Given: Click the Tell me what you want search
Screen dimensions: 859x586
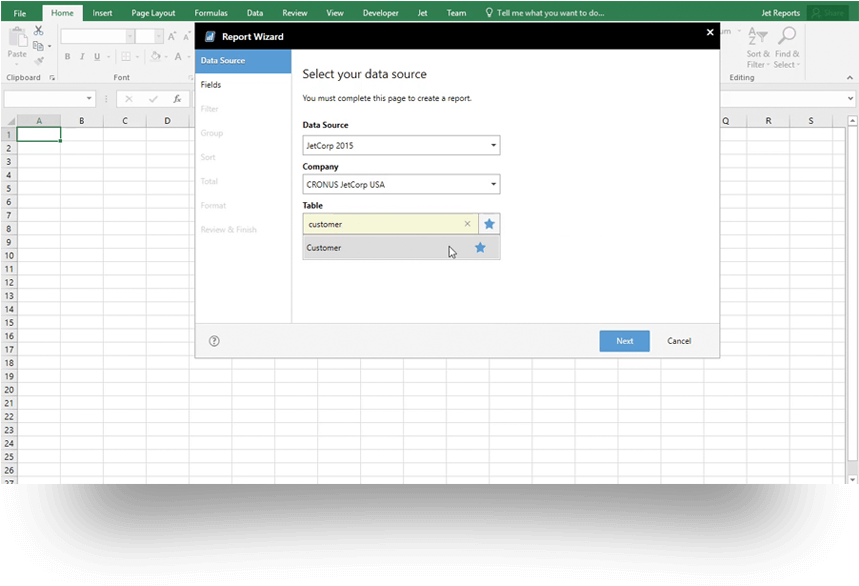Looking at the screenshot, I should 545,13.
